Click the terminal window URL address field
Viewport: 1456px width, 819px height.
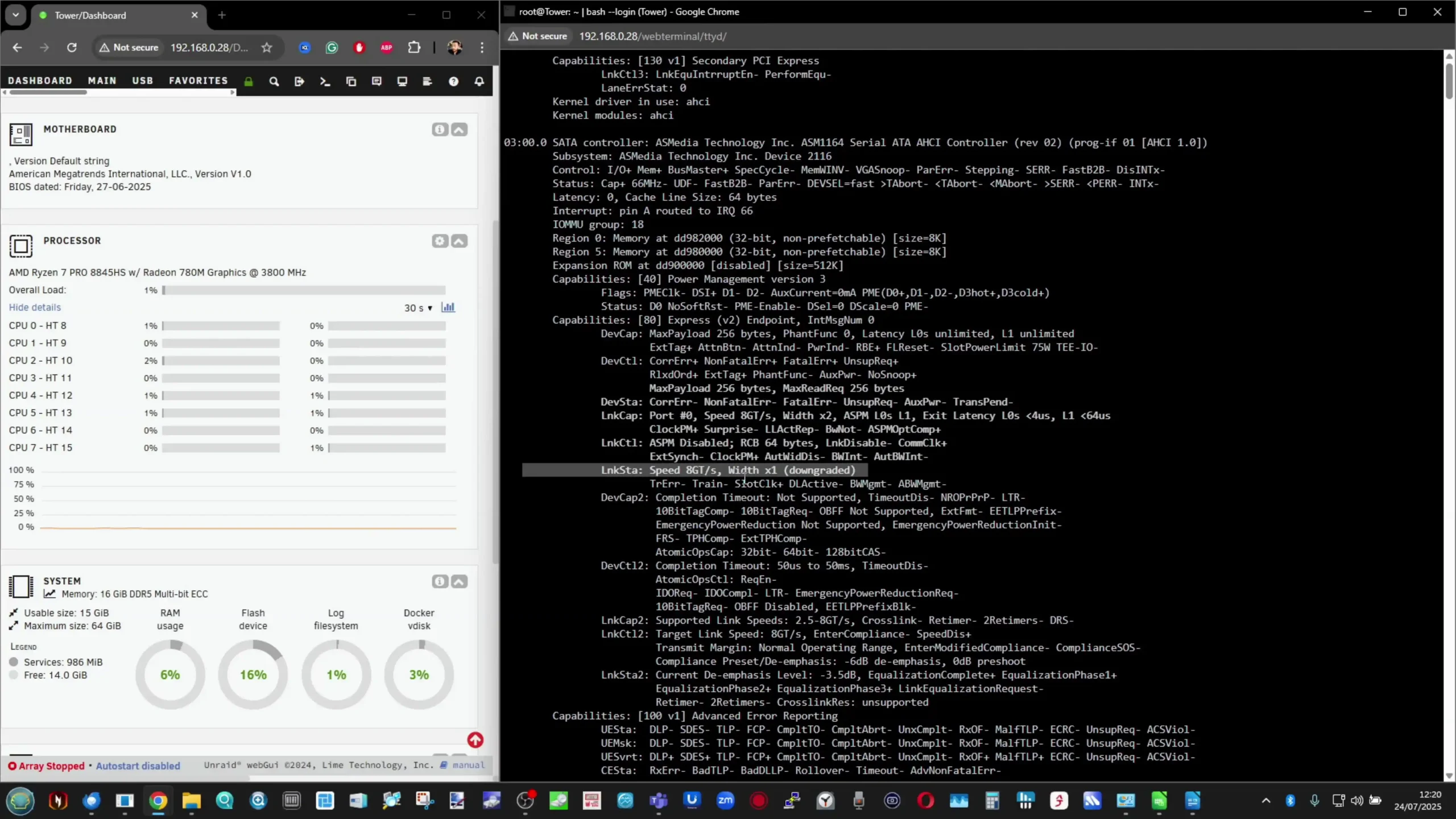pos(653,36)
